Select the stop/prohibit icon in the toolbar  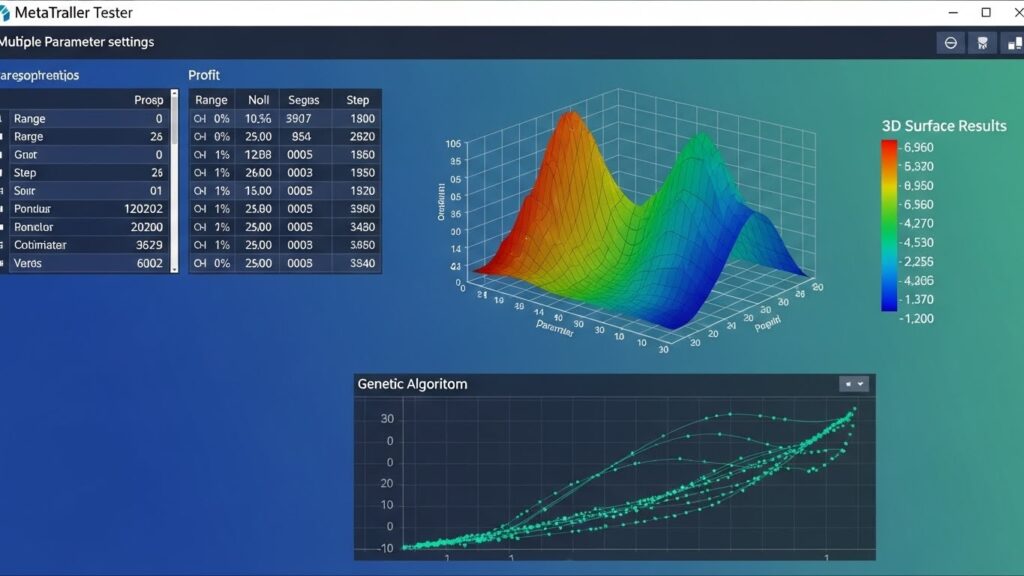[950, 43]
